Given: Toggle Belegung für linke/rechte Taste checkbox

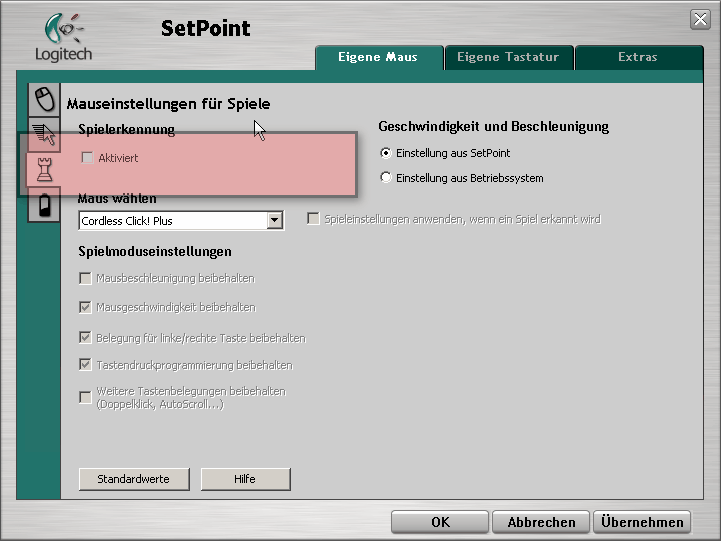Looking at the screenshot, I should coord(86,338).
